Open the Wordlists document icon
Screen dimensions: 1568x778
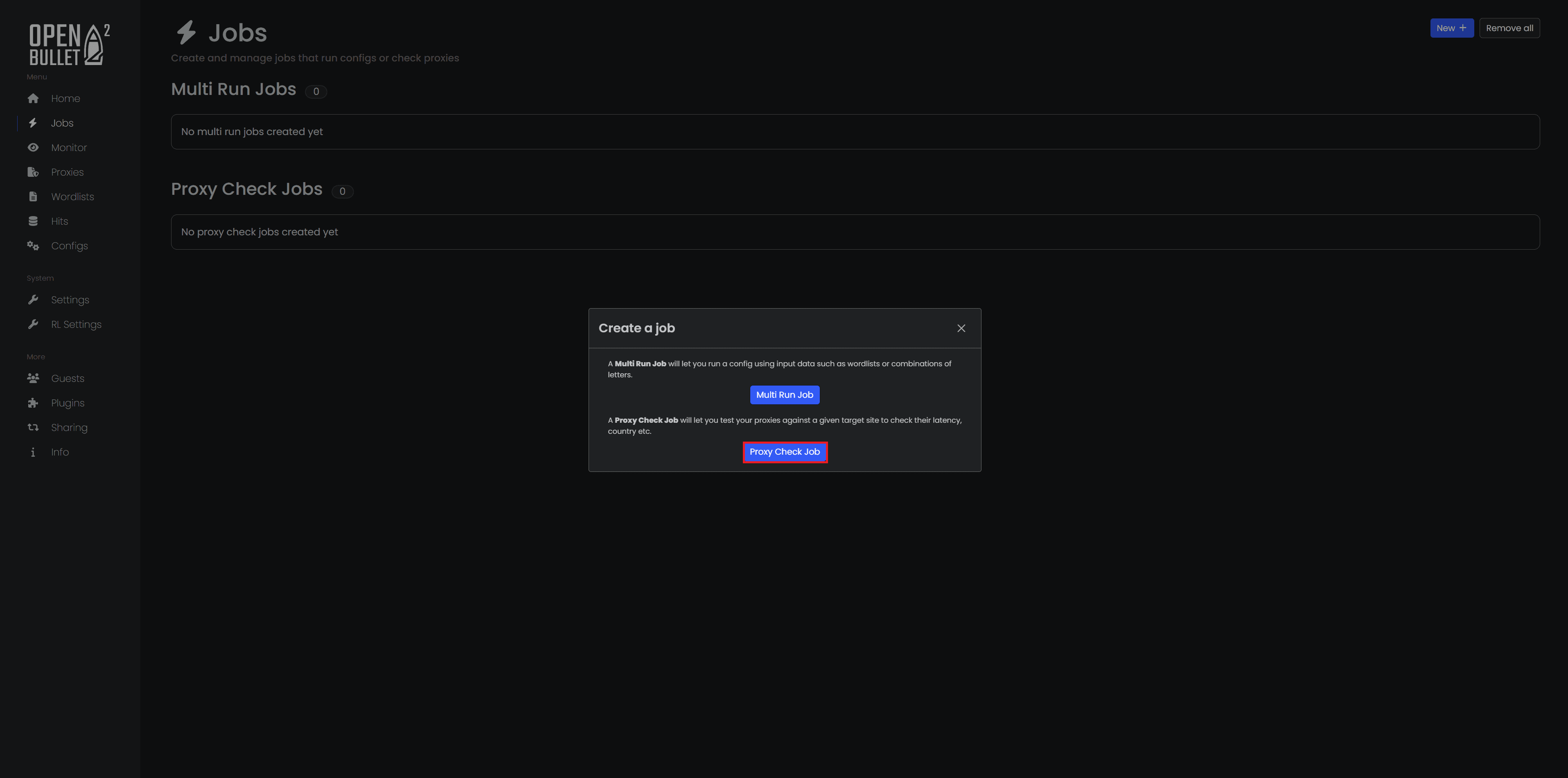(x=33, y=196)
